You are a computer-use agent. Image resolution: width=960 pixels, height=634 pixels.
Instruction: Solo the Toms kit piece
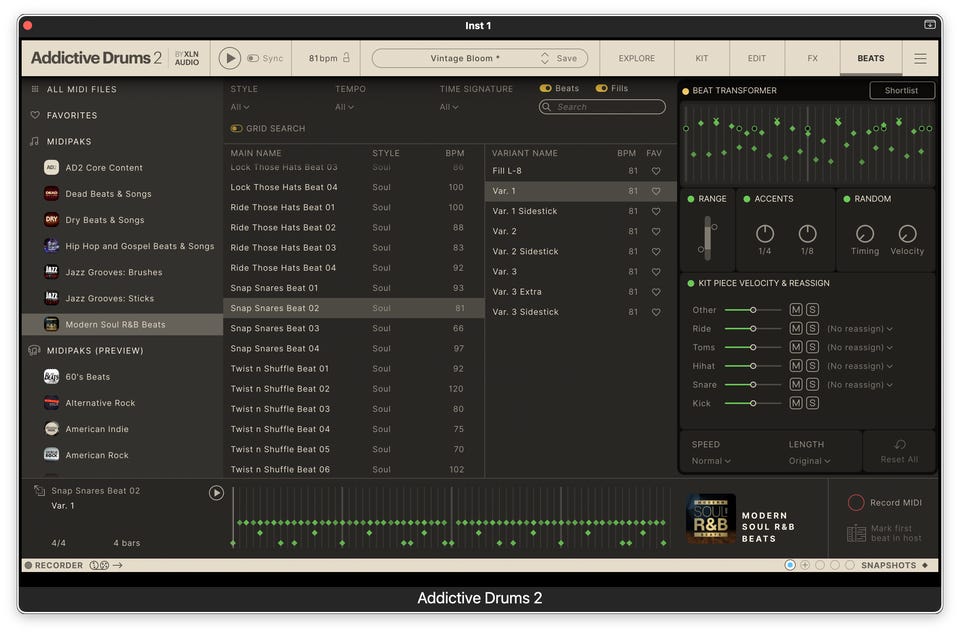click(x=812, y=347)
